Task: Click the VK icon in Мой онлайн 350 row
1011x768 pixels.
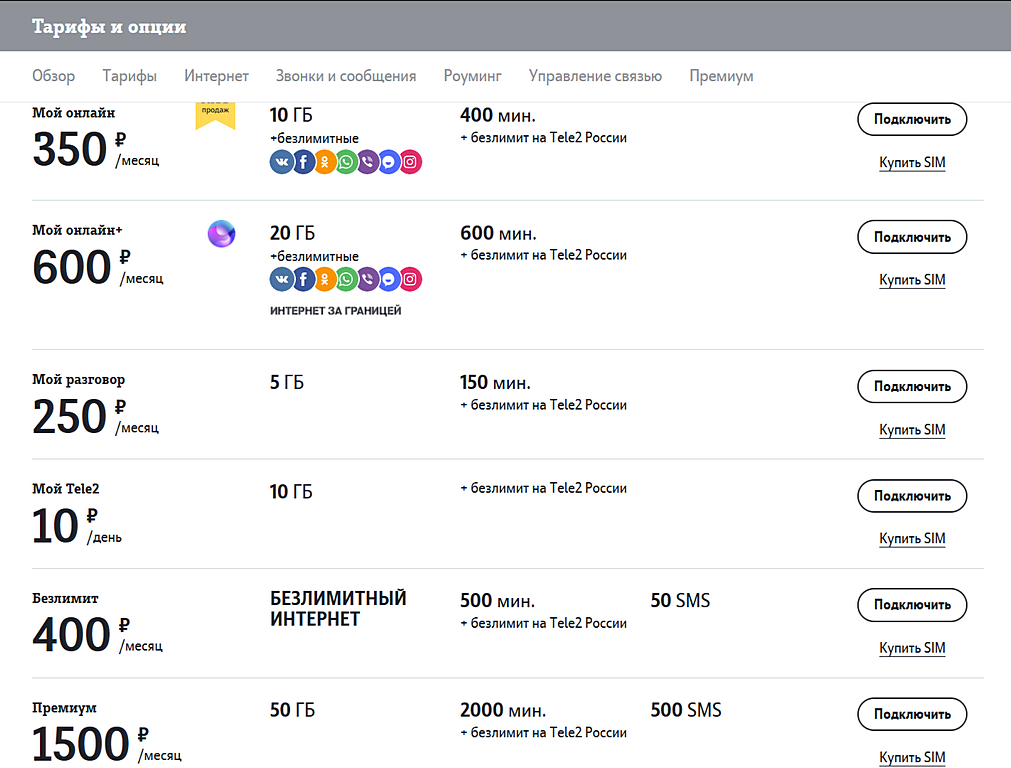Action: coord(281,162)
